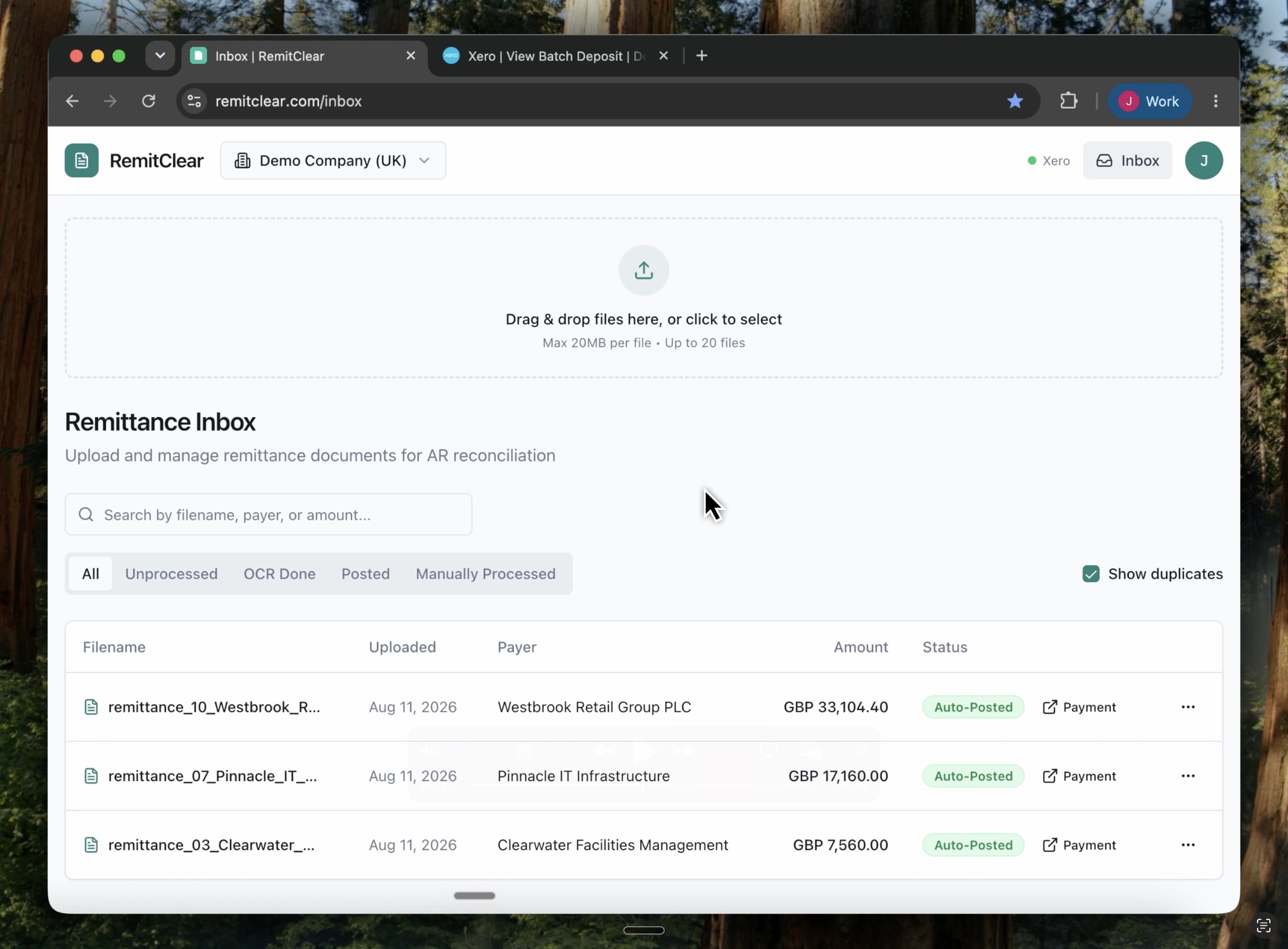
Task: Select the Posted filter tab
Action: (365, 574)
